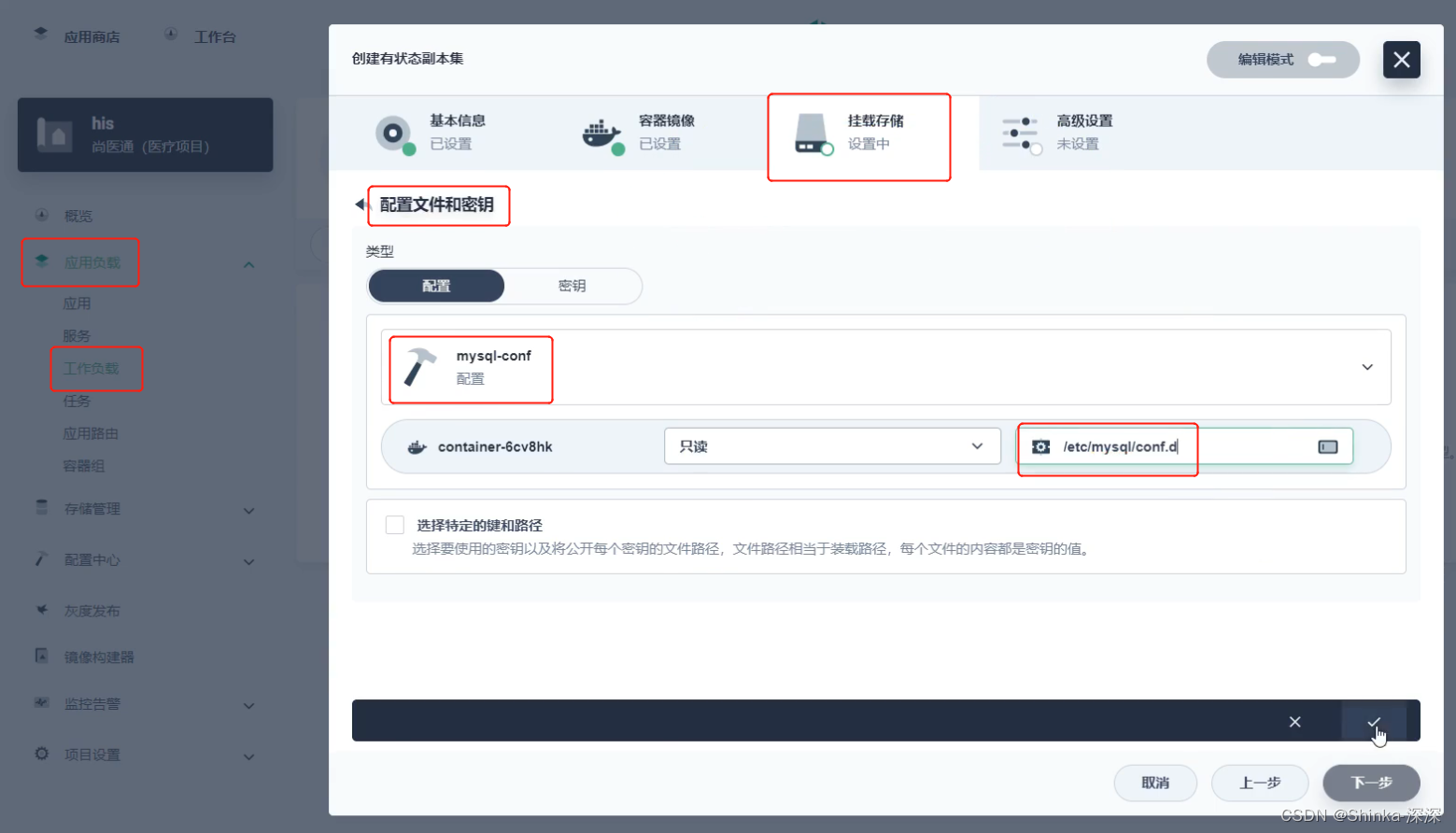
Task: Open 任务 in the sidebar
Action: click(x=77, y=401)
